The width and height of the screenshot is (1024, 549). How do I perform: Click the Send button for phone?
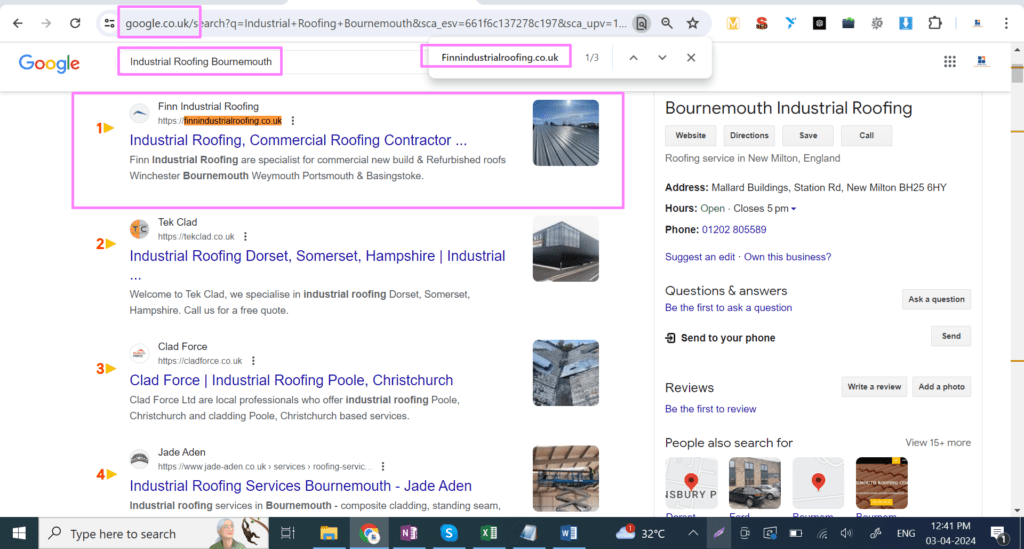click(951, 336)
